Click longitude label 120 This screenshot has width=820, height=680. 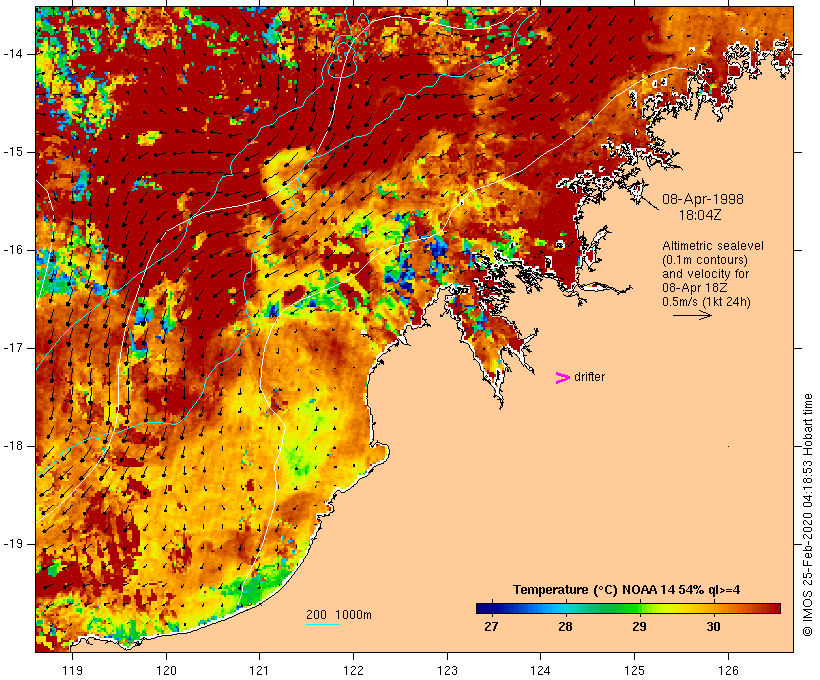pos(166,670)
